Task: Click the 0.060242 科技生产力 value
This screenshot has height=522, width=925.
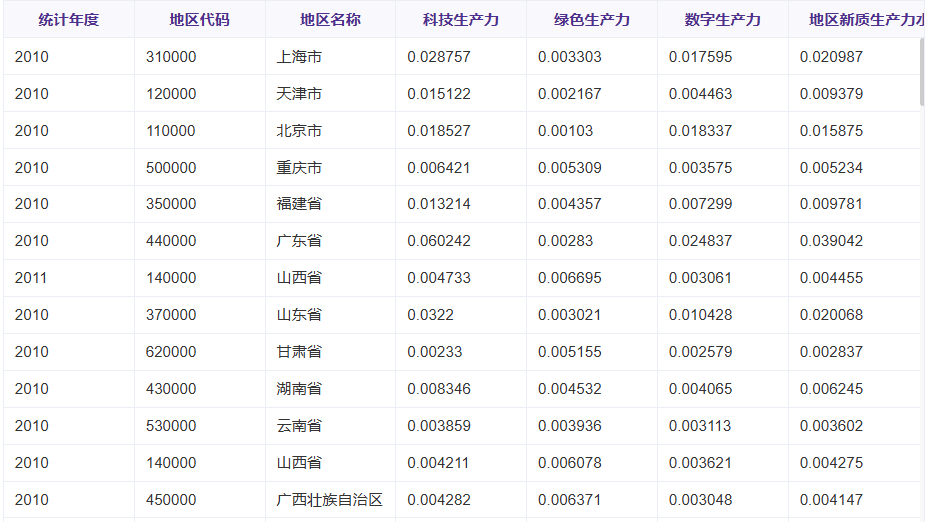Action: coord(439,241)
